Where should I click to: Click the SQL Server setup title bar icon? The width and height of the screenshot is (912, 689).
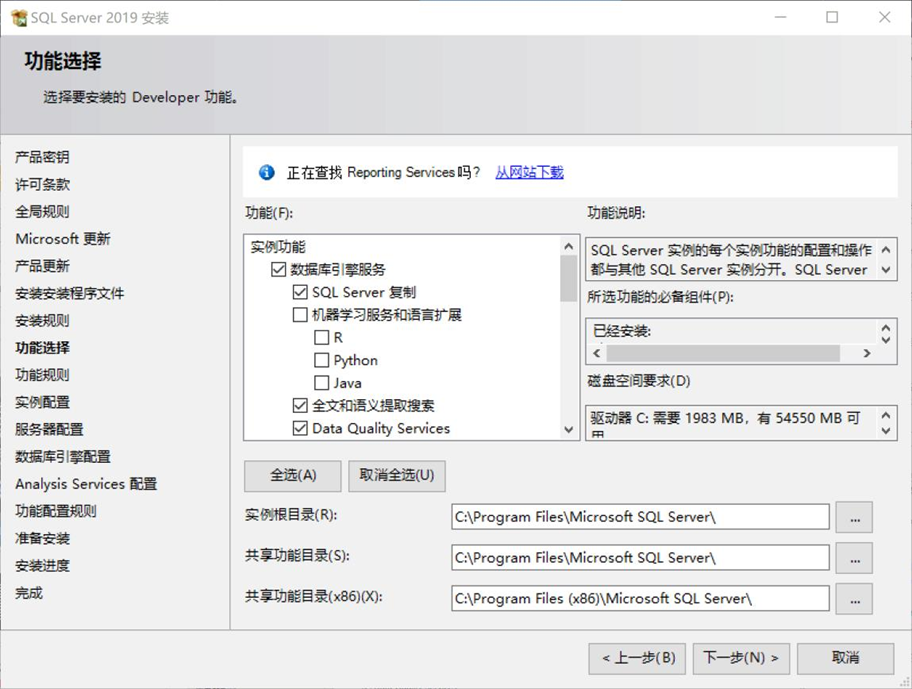(x=19, y=18)
